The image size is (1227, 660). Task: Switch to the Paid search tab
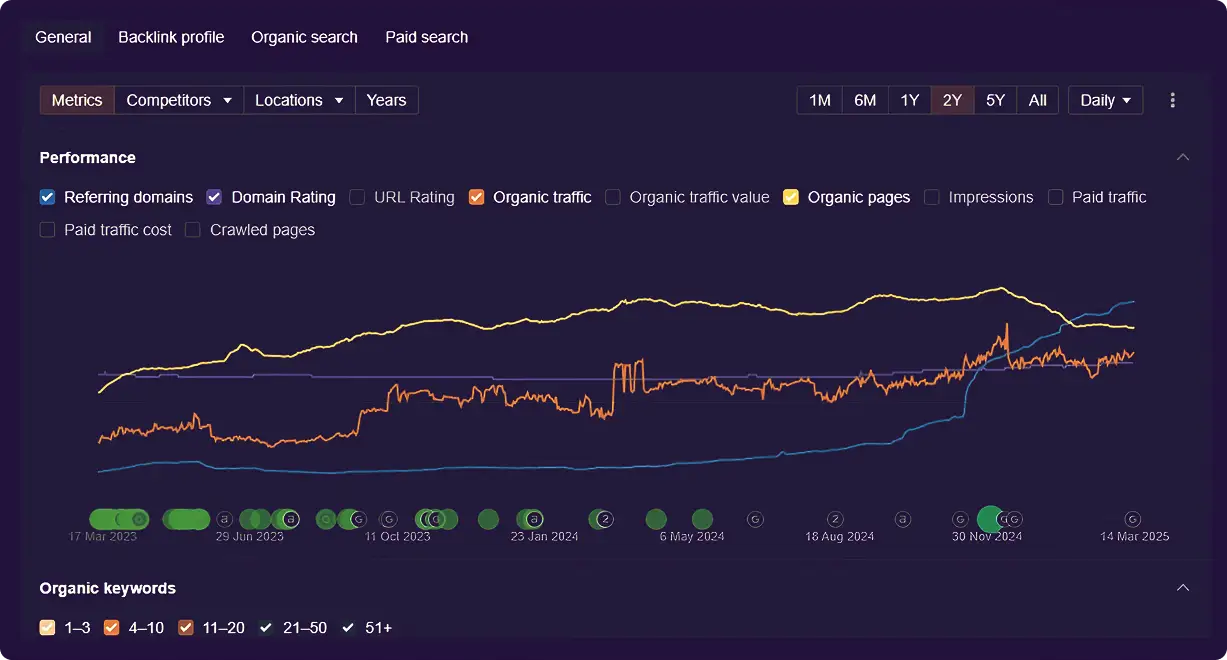[426, 37]
